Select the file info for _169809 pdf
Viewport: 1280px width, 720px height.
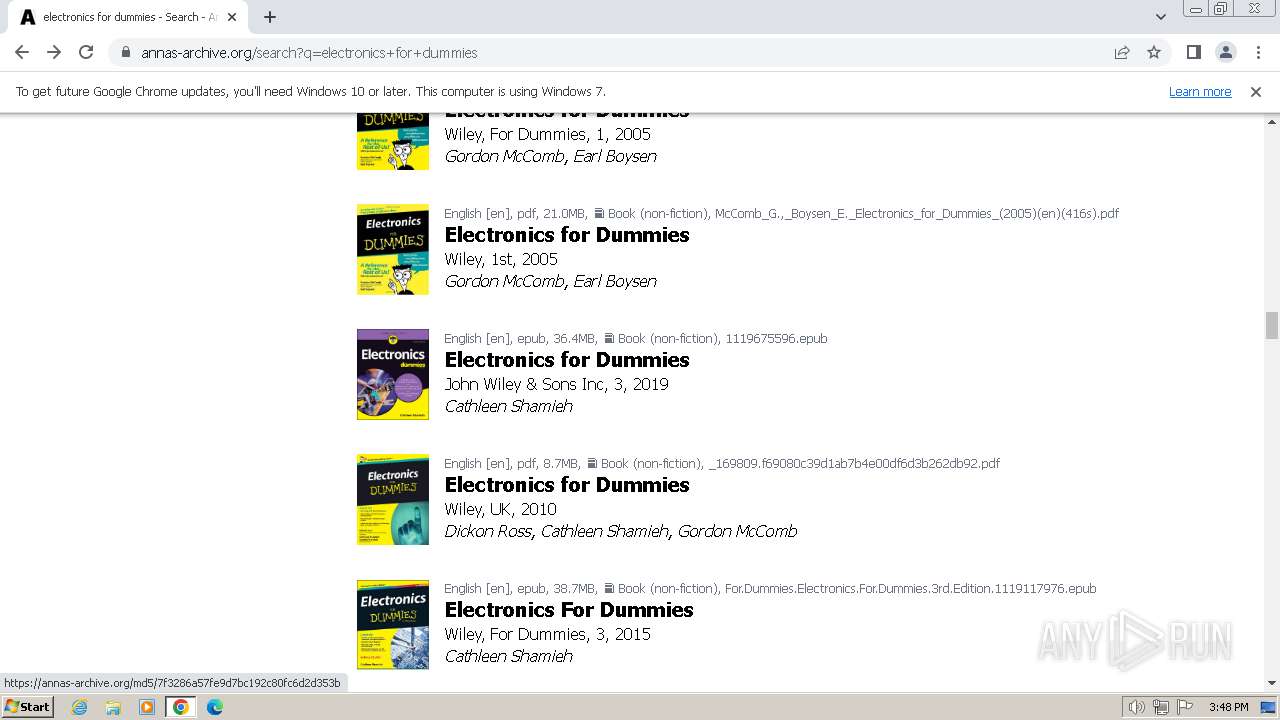pyautogui.click(x=722, y=463)
